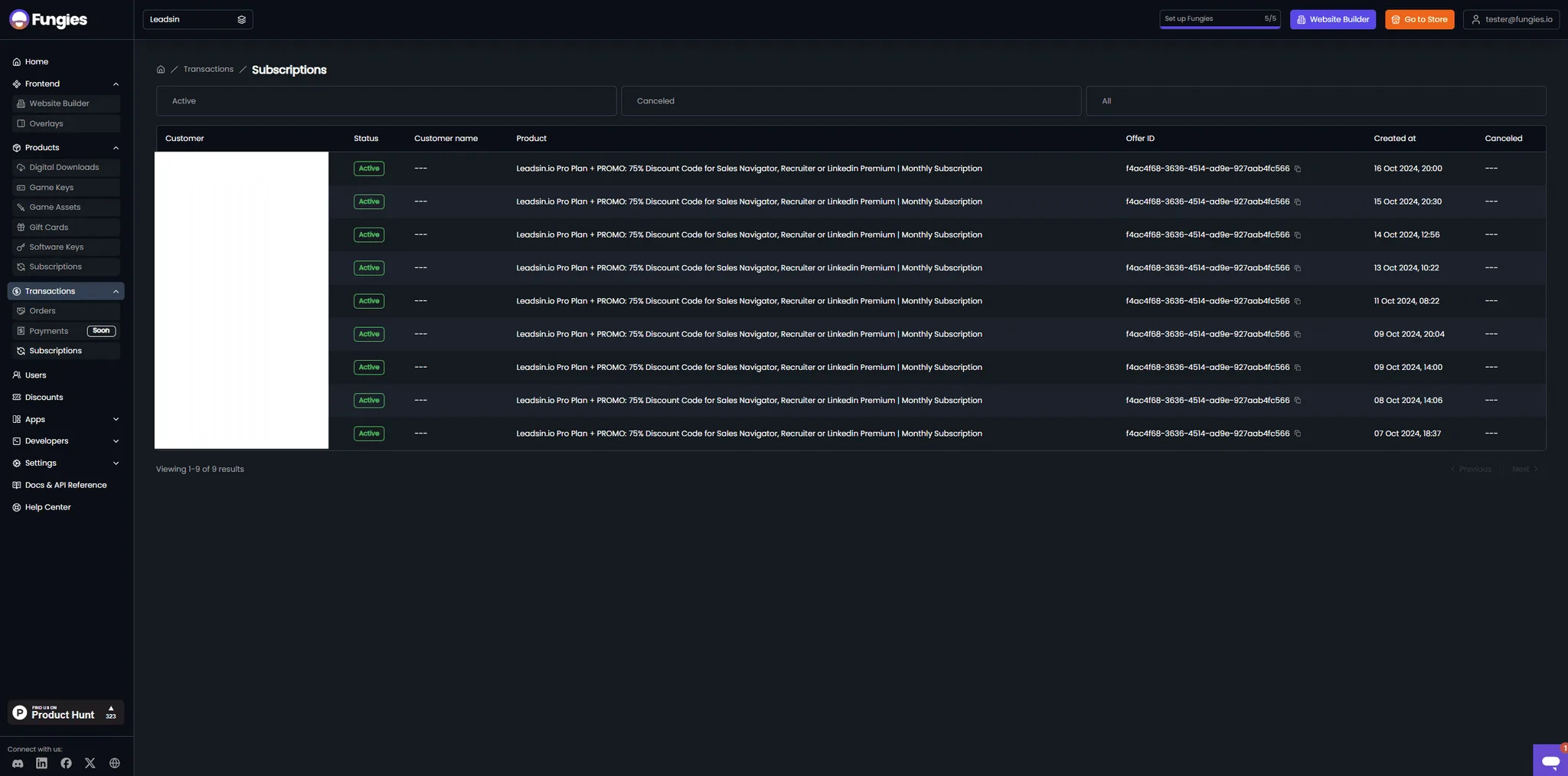Open the chat support widget
This screenshot has height=776, width=1568.
pyautogui.click(x=1550, y=760)
